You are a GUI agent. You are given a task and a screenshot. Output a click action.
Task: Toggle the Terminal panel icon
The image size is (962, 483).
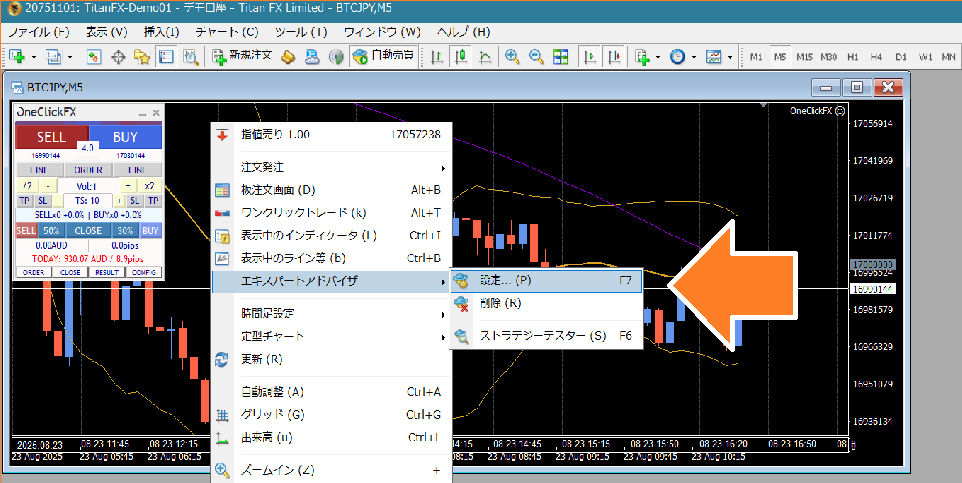pyautogui.click(x=166, y=57)
